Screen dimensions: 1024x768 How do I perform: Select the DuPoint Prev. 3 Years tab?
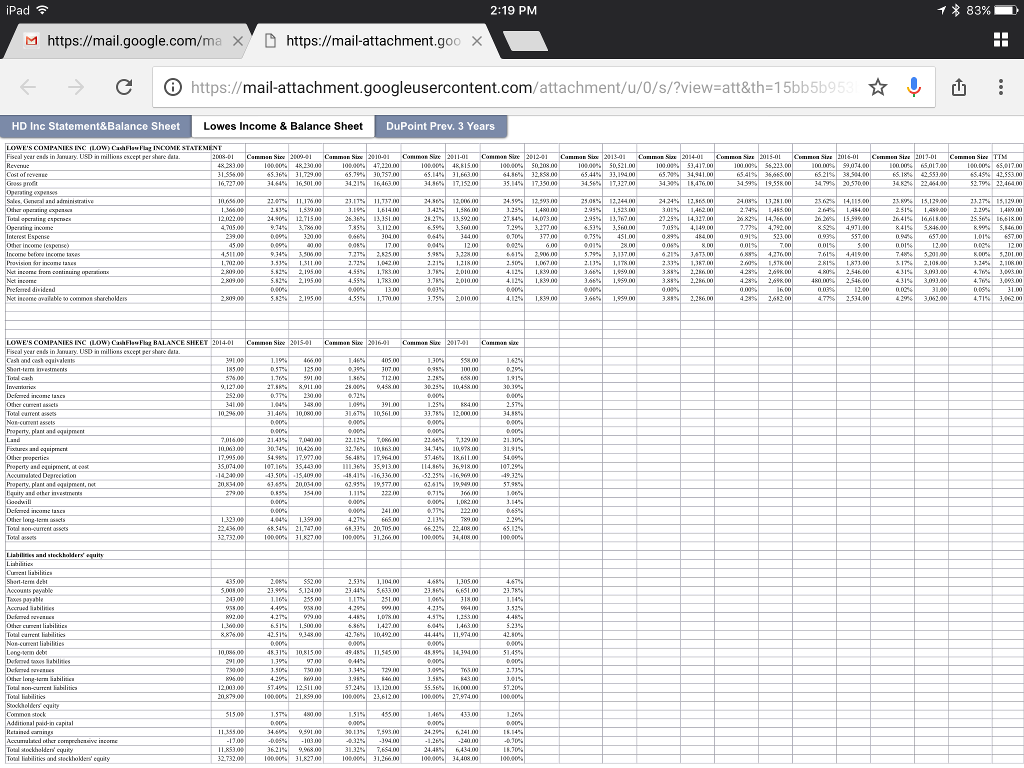click(442, 126)
